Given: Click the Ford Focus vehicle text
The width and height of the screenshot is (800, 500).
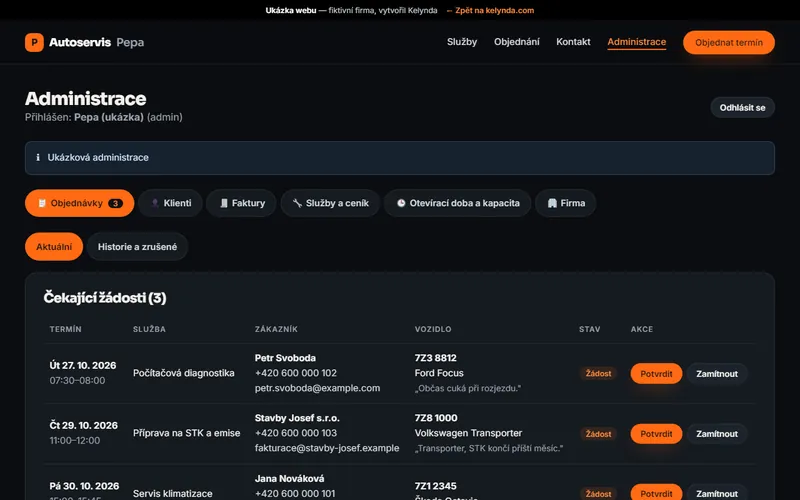Looking at the screenshot, I should 439,373.
